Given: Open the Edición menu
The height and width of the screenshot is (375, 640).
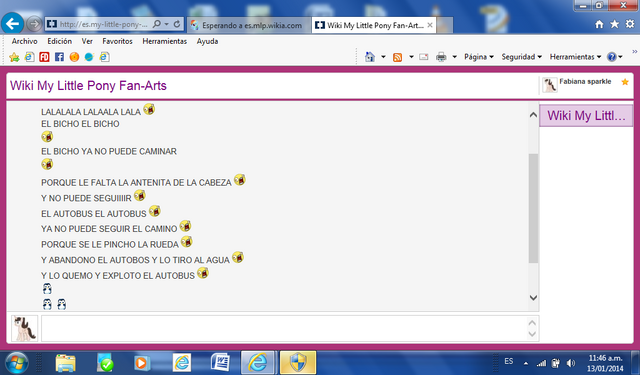Looking at the screenshot, I should 60,41.
